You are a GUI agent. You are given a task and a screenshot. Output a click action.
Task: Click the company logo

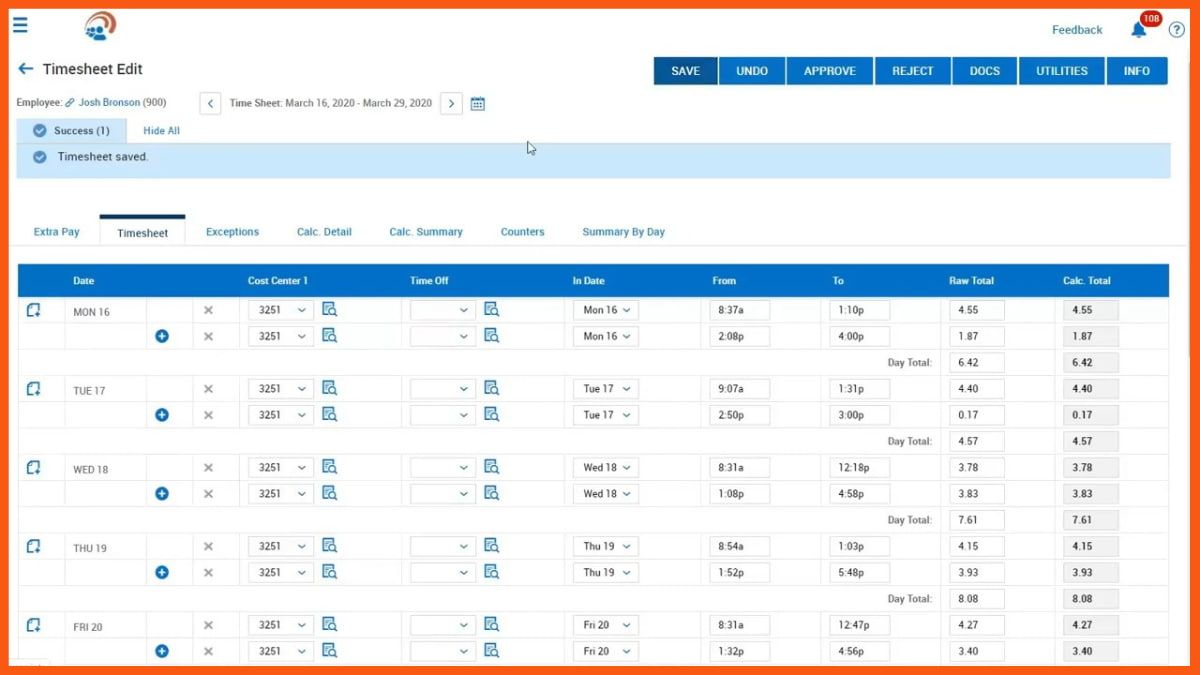(x=100, y=26)
